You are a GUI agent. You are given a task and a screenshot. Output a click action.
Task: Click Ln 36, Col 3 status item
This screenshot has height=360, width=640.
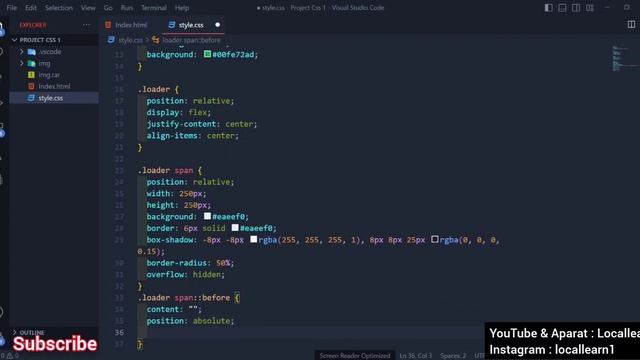pos(416,356)
